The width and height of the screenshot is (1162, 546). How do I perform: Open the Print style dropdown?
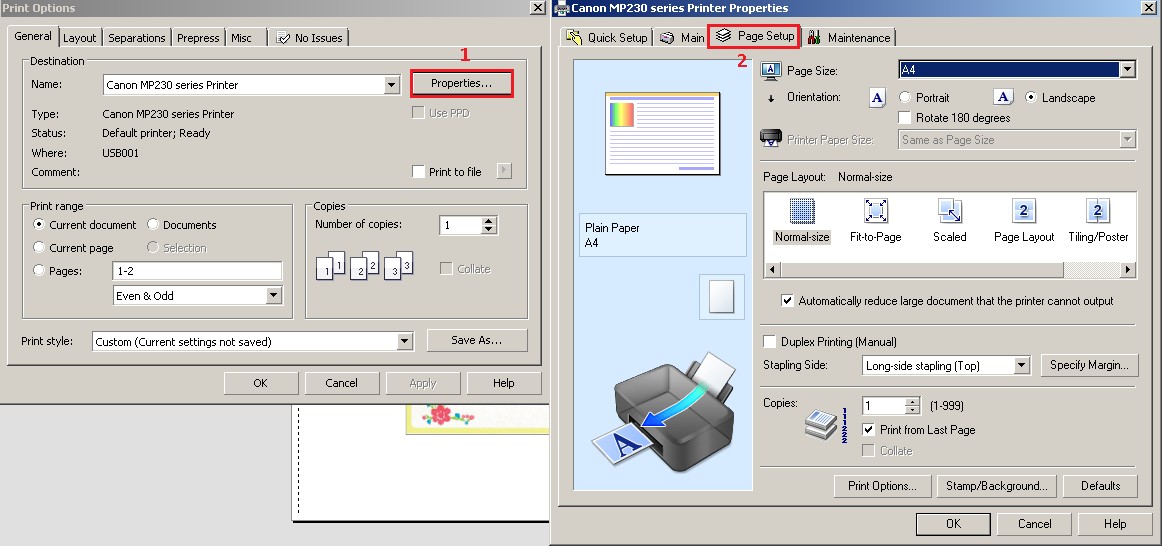(x=404, y=342)
